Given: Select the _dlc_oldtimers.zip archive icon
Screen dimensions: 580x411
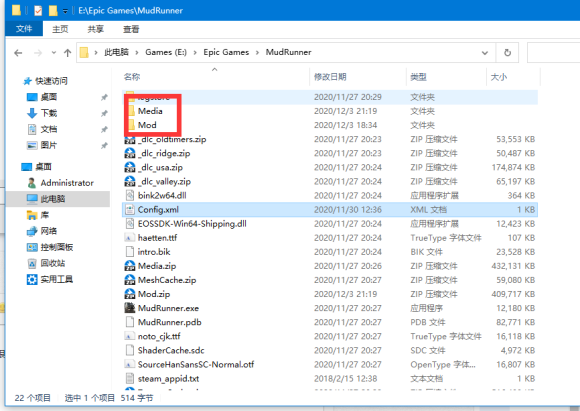Looking at the screenshot, I should (x=130, y=139).
